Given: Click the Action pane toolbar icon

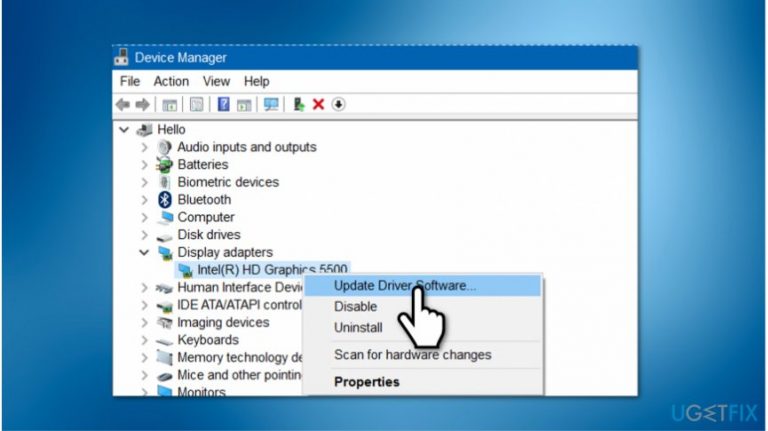Looking at the screenshot, I should (244, 104).
